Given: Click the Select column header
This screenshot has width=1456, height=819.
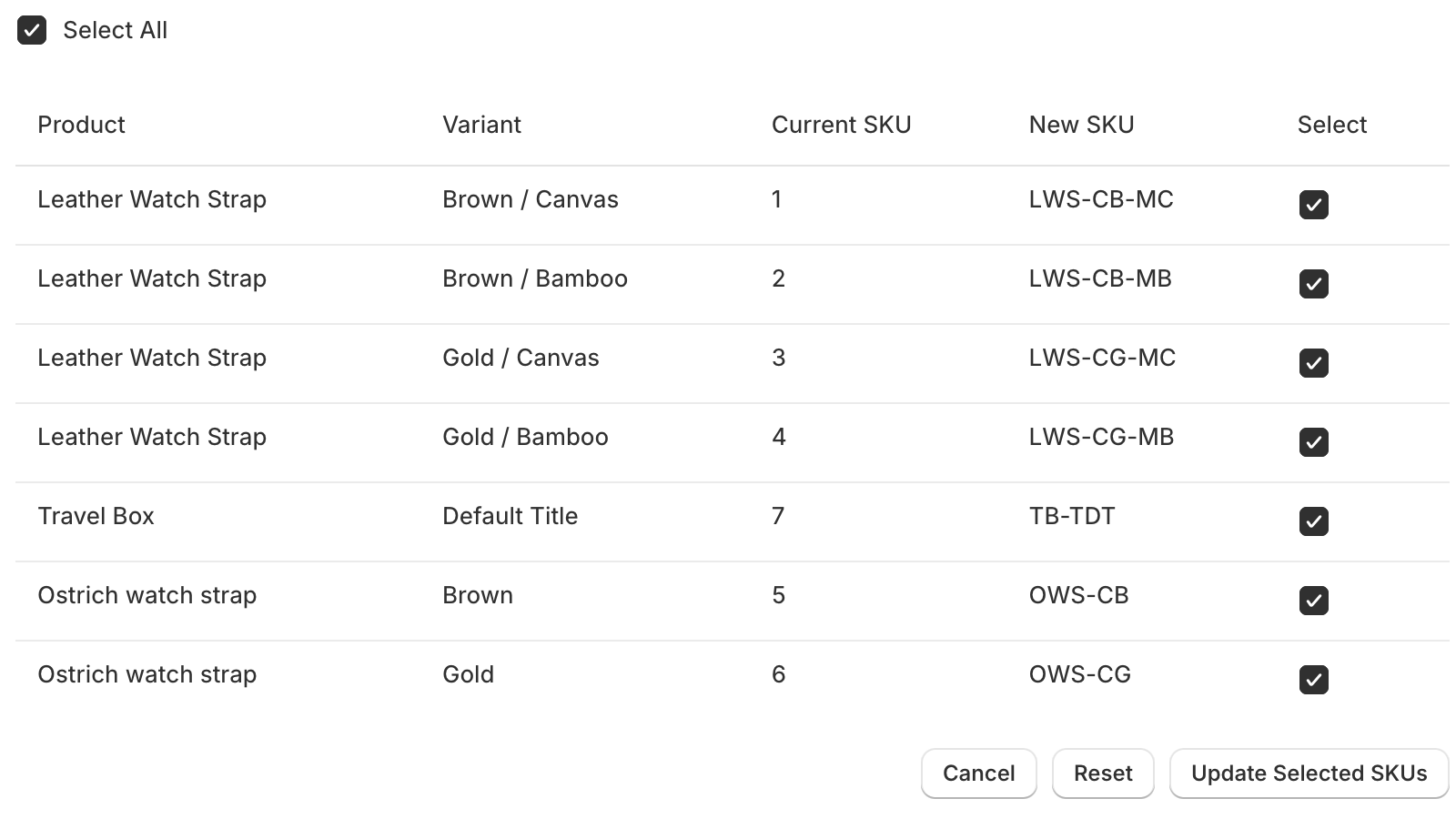Looking at the screenshot, I should coord(1332,125).
